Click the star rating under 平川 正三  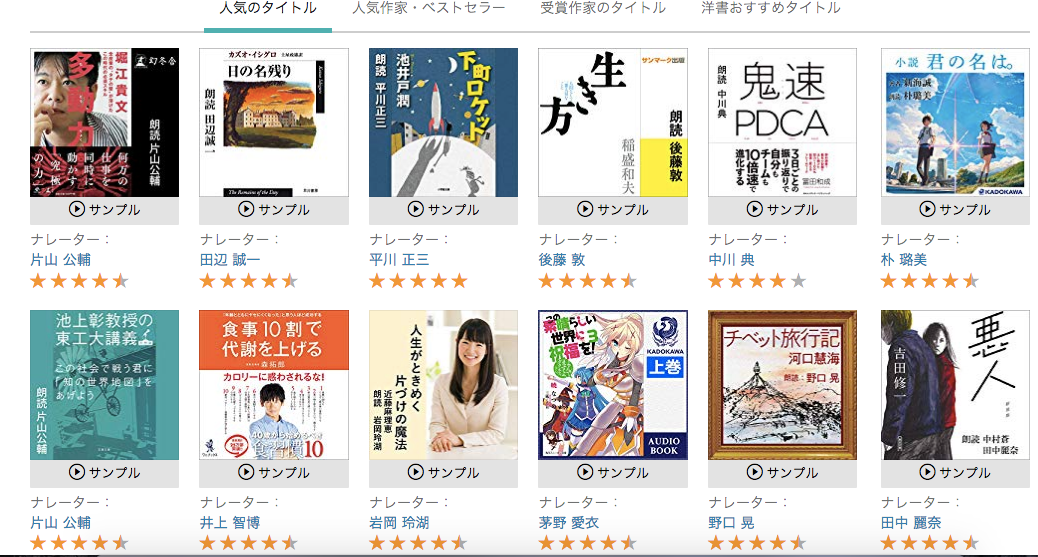click(418, 281)
